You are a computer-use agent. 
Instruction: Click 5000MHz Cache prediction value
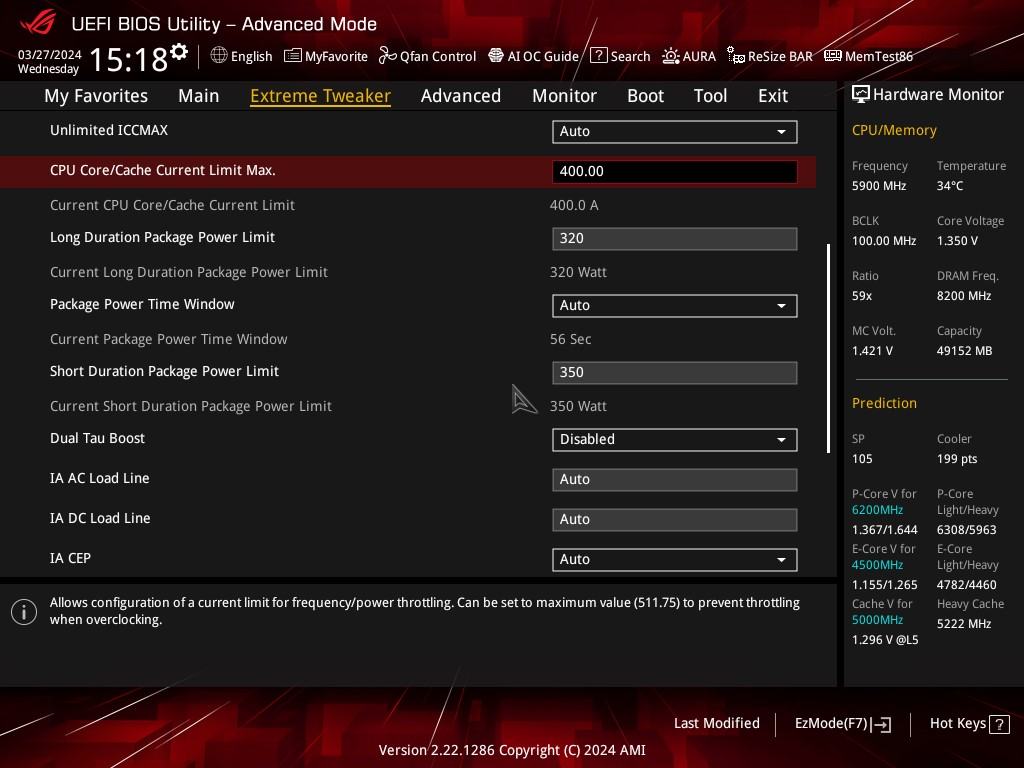[877, 620]
